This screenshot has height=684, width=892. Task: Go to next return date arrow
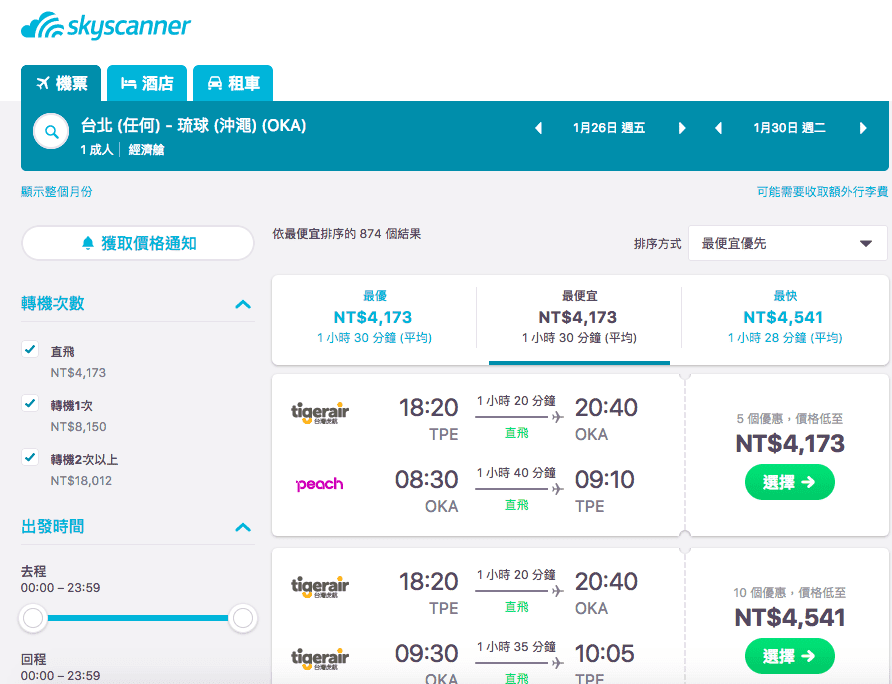(863, 128)
